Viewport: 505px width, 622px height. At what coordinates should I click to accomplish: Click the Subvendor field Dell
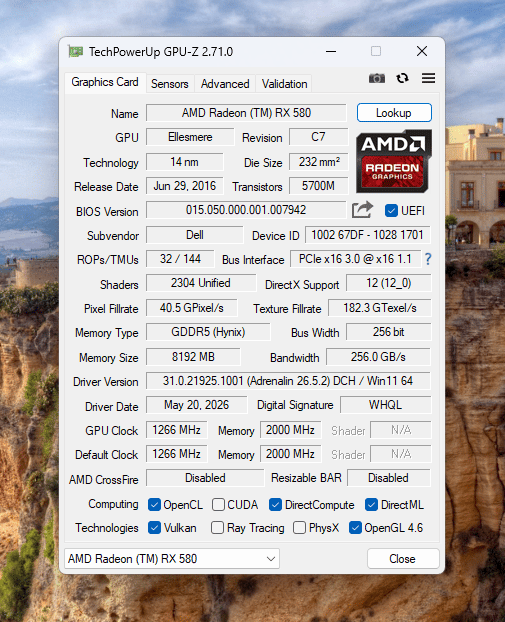[x=194, y=235]
